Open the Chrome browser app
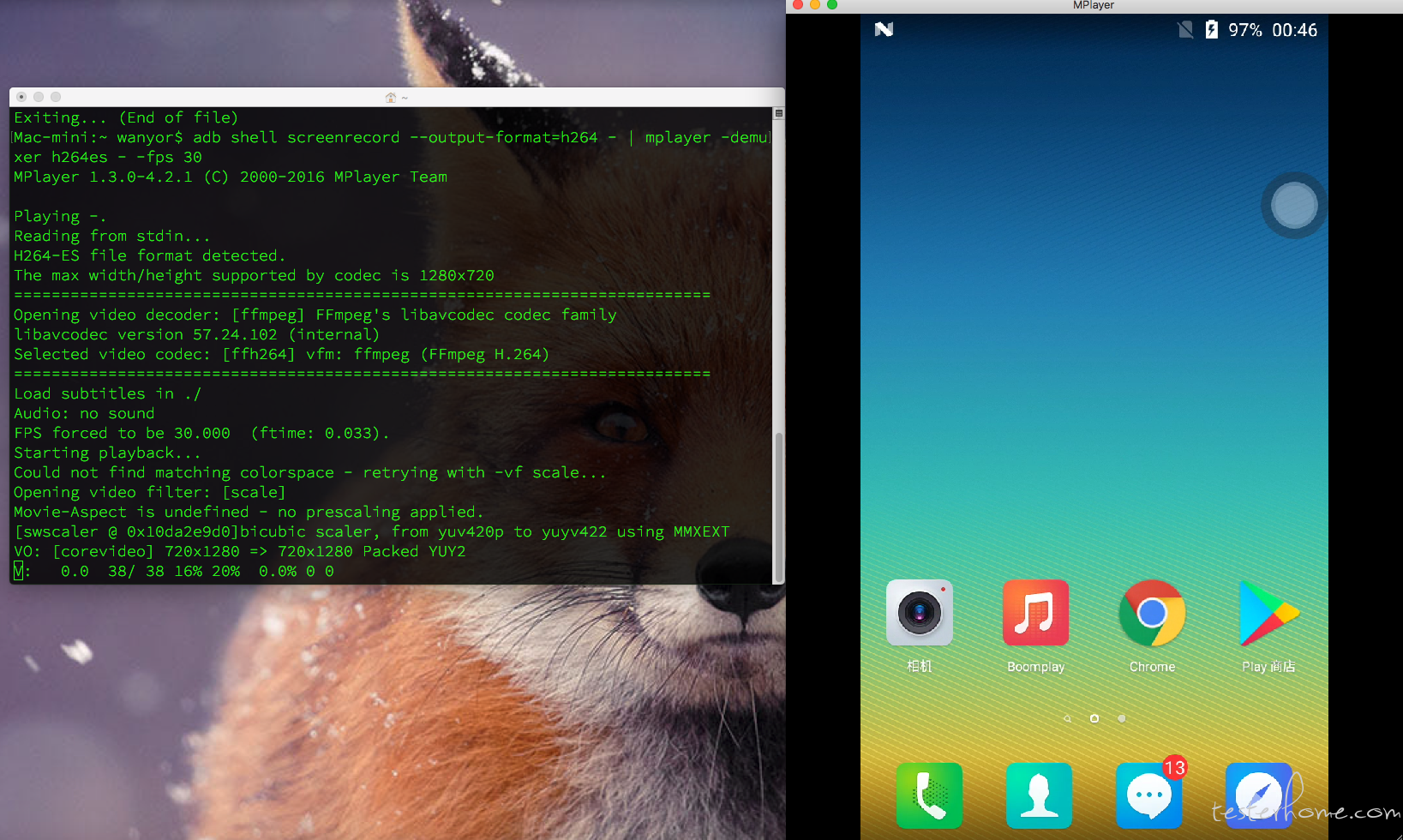1403x840 pixels. (1152, 613)
